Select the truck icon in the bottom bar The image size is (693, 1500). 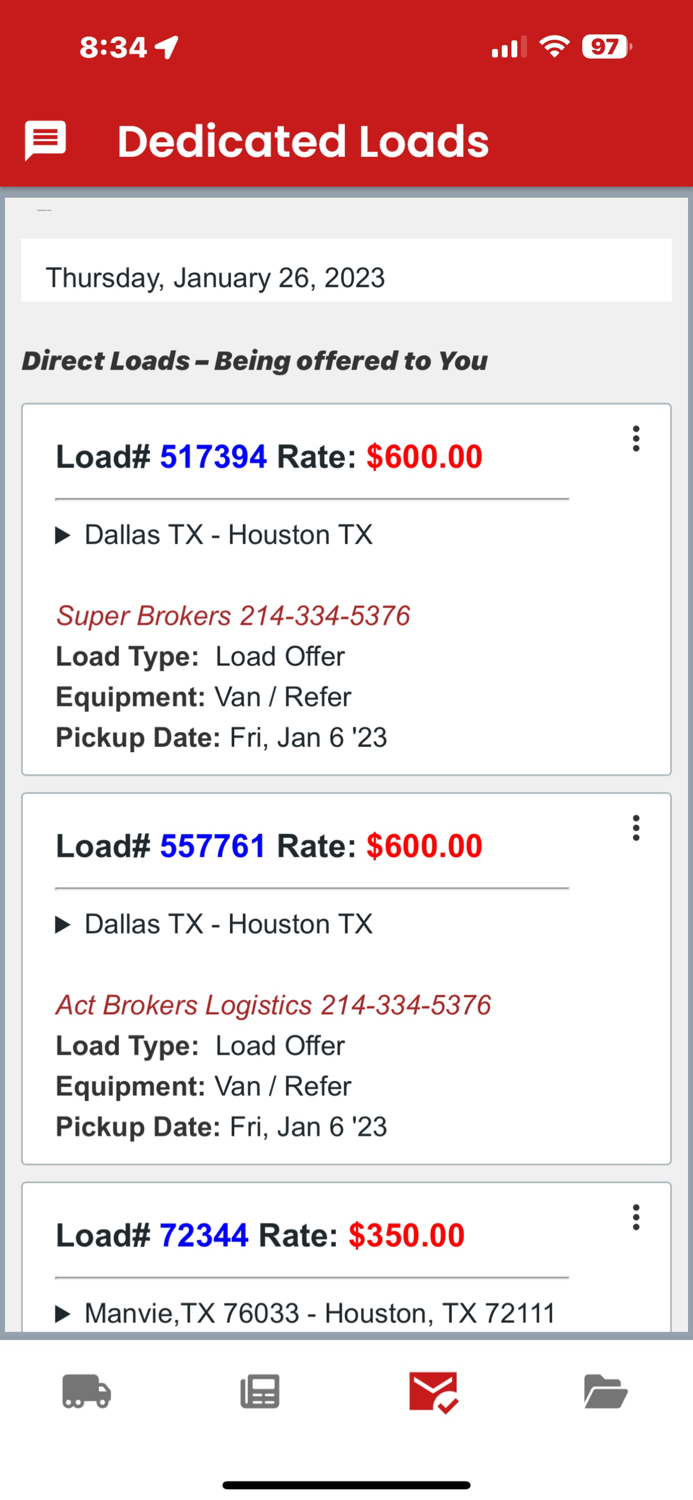[x=86, y=1391]
